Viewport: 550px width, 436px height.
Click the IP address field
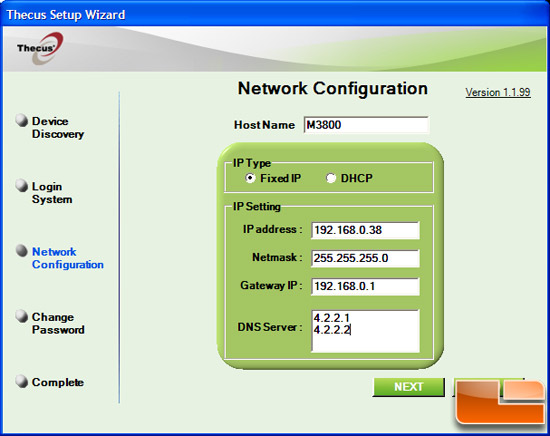365,230
